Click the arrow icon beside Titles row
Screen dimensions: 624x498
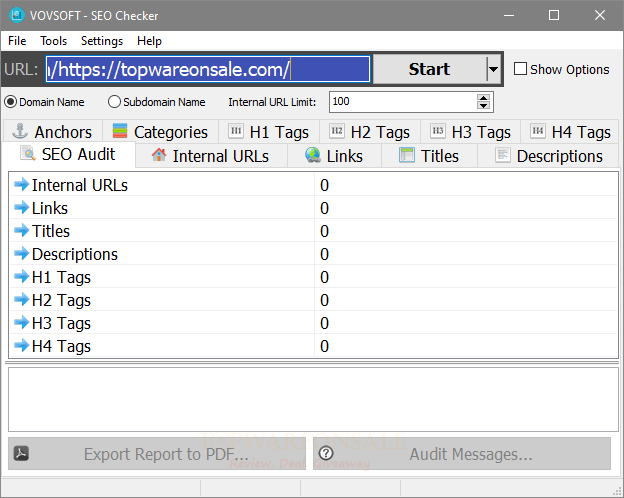pos(21,230)
